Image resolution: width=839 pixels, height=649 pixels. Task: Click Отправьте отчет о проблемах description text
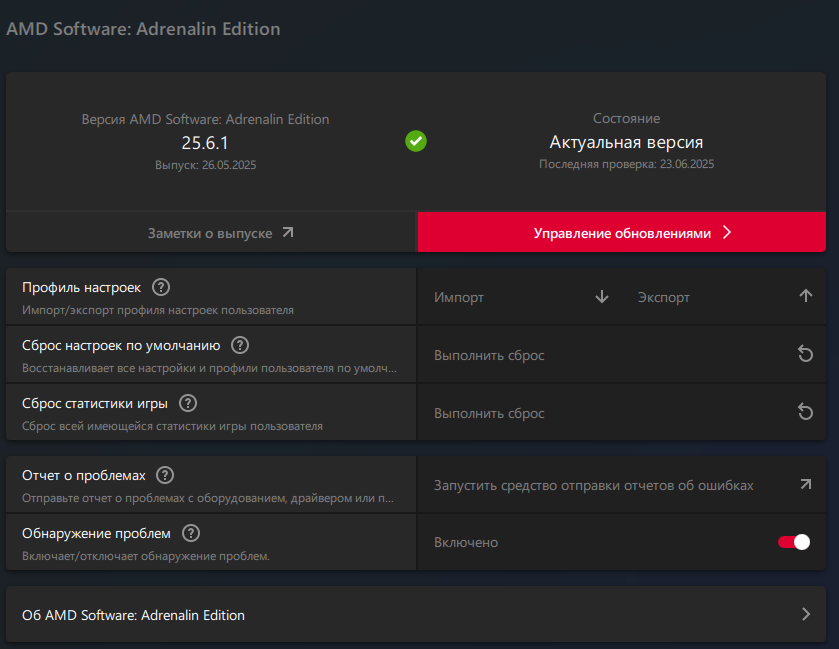208,498
